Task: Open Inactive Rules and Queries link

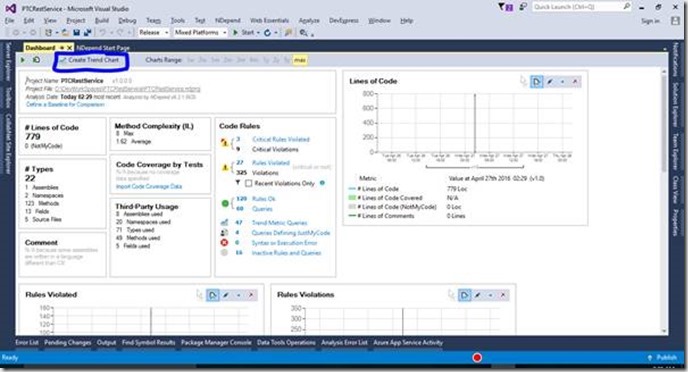Action: (286, 253)
